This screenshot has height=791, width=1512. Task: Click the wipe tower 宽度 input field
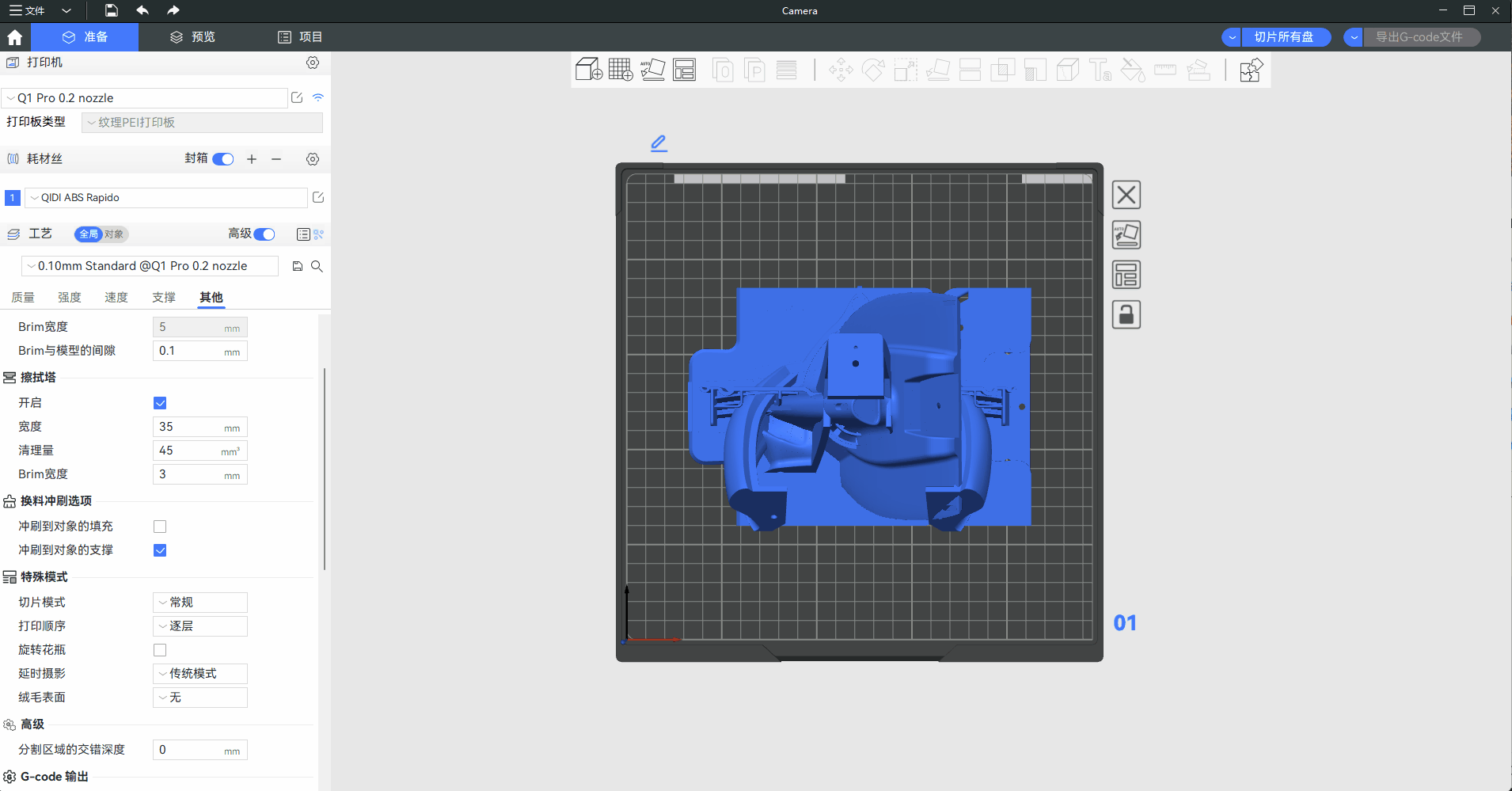click(190, 427)
